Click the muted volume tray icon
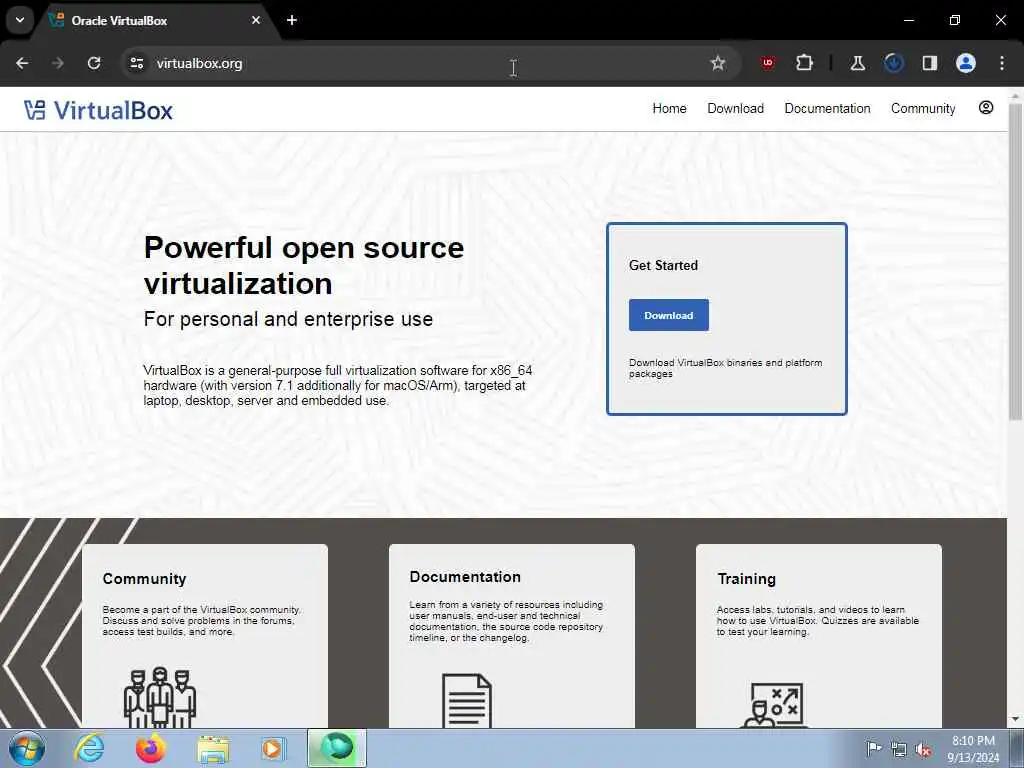The image size is (1024, 768). (x=923, y=749)
